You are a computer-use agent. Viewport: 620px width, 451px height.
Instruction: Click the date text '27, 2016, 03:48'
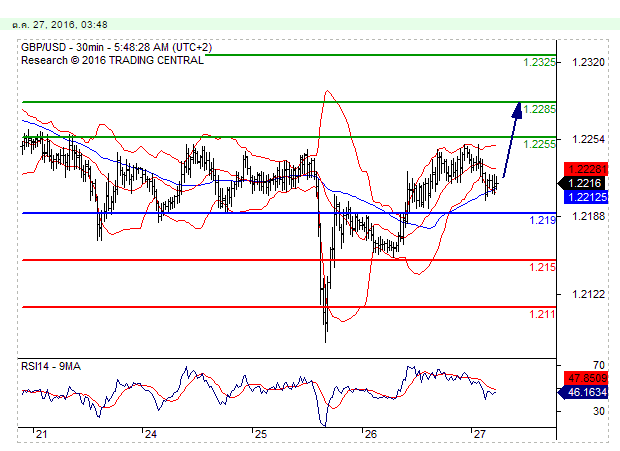[x=70, y=25]
